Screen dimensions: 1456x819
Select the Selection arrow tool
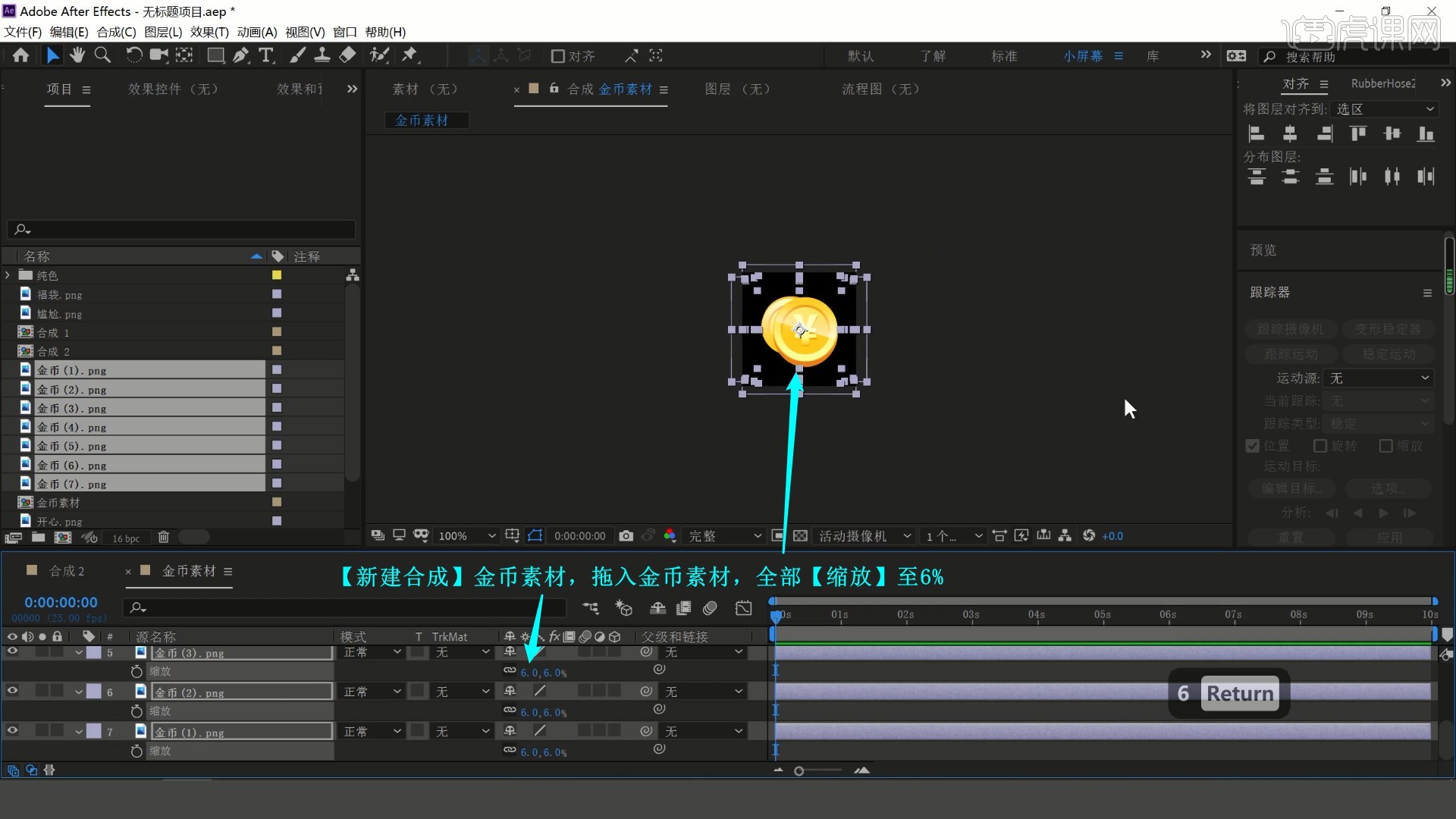coord(52,55)
